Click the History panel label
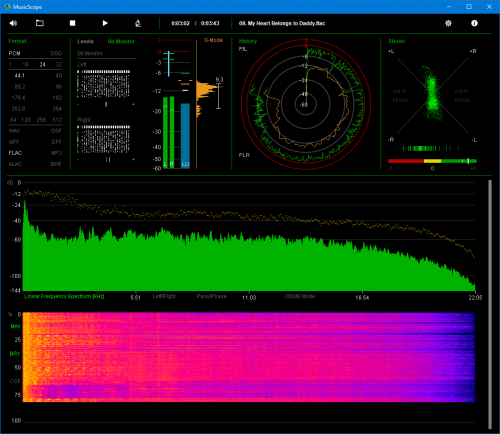Screen dimensions: 500x434 pyautogui.click(x=248, y=41)
